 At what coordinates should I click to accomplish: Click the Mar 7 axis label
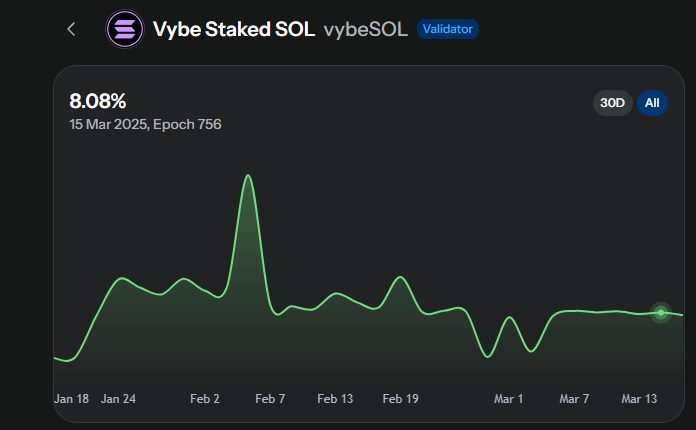pyautogui.click(x=574, y=399)
